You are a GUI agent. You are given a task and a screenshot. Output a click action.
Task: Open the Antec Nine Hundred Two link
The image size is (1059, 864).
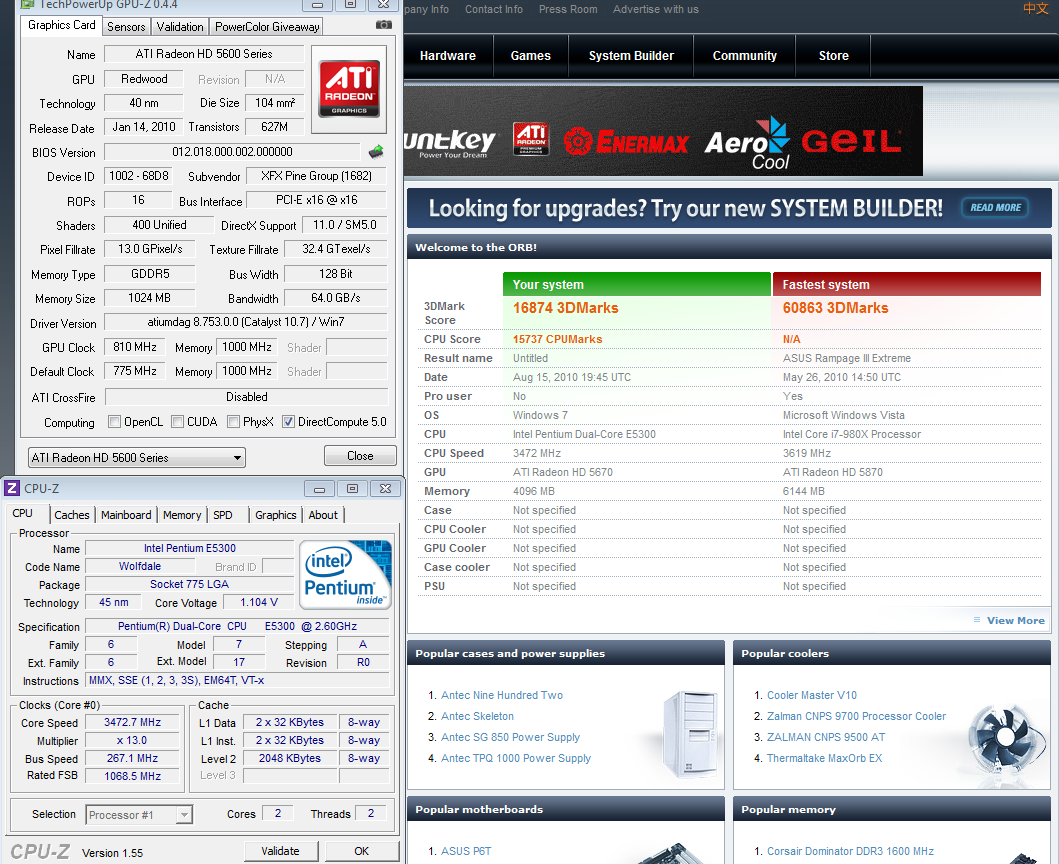tap(502, 695)
